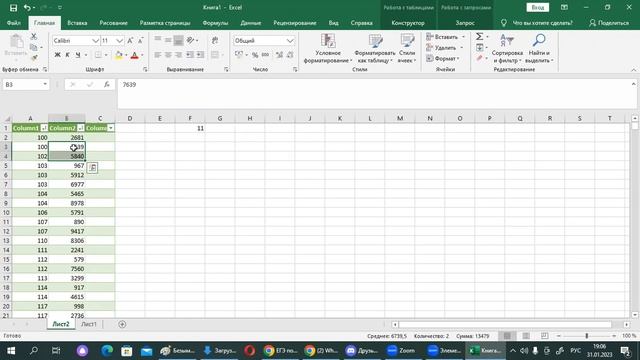
Task: Adjust the zoom slider handle
Action: [x=587, y=336]
